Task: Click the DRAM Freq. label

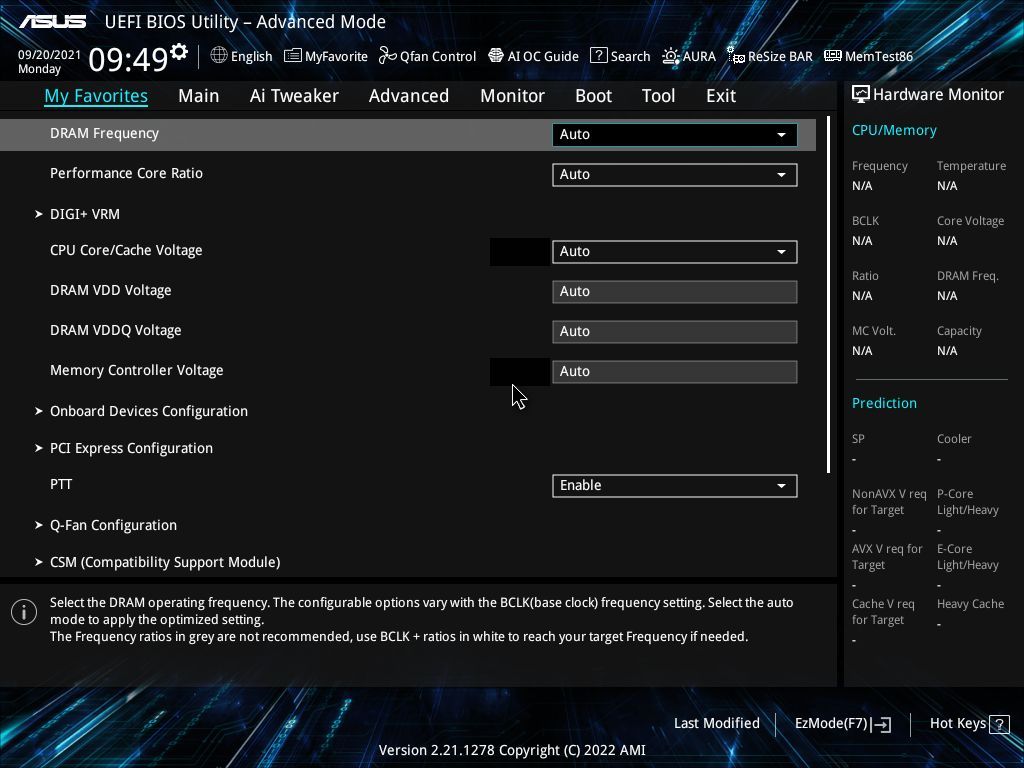Action: click(x=968, y=276)
